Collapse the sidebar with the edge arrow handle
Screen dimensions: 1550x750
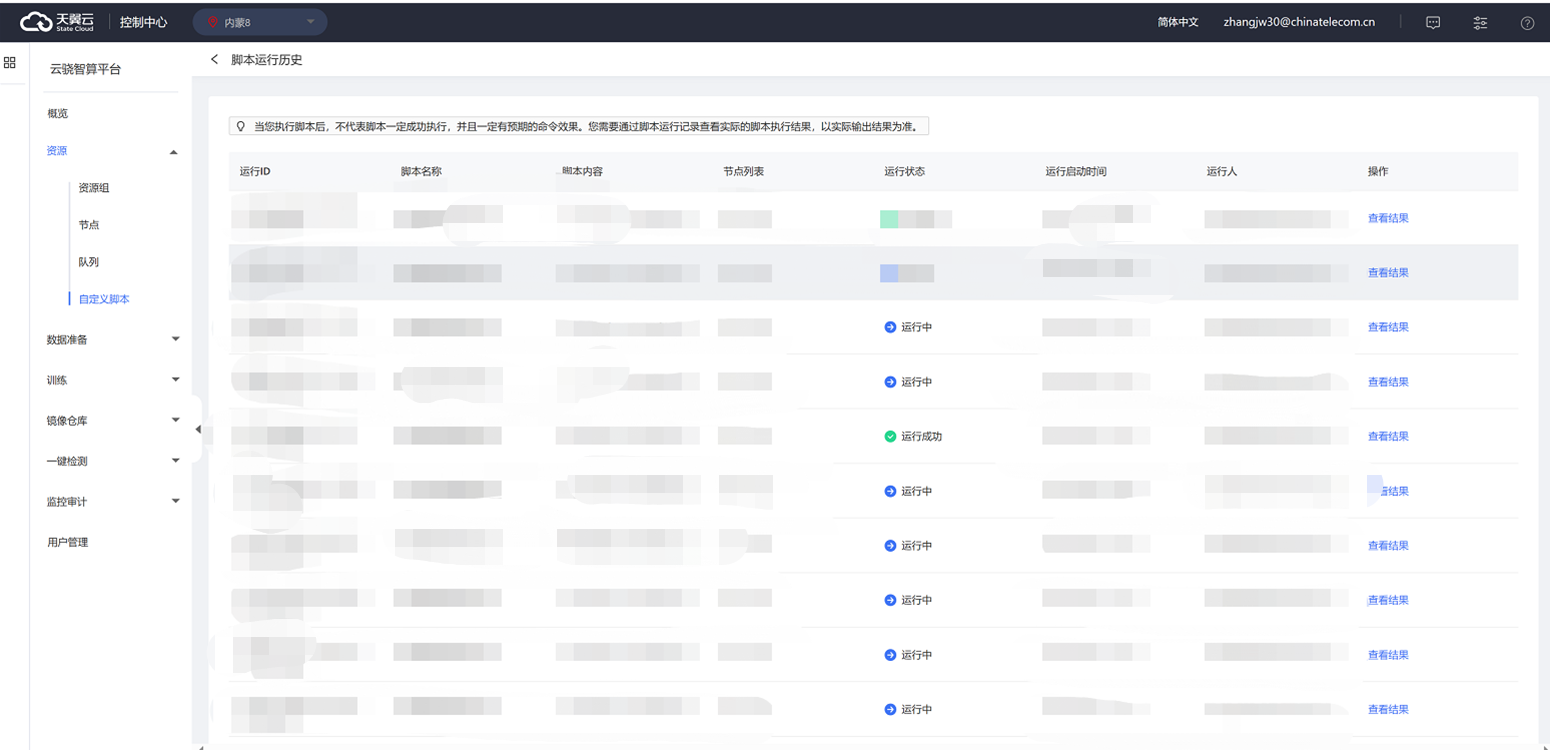(197, 429)
